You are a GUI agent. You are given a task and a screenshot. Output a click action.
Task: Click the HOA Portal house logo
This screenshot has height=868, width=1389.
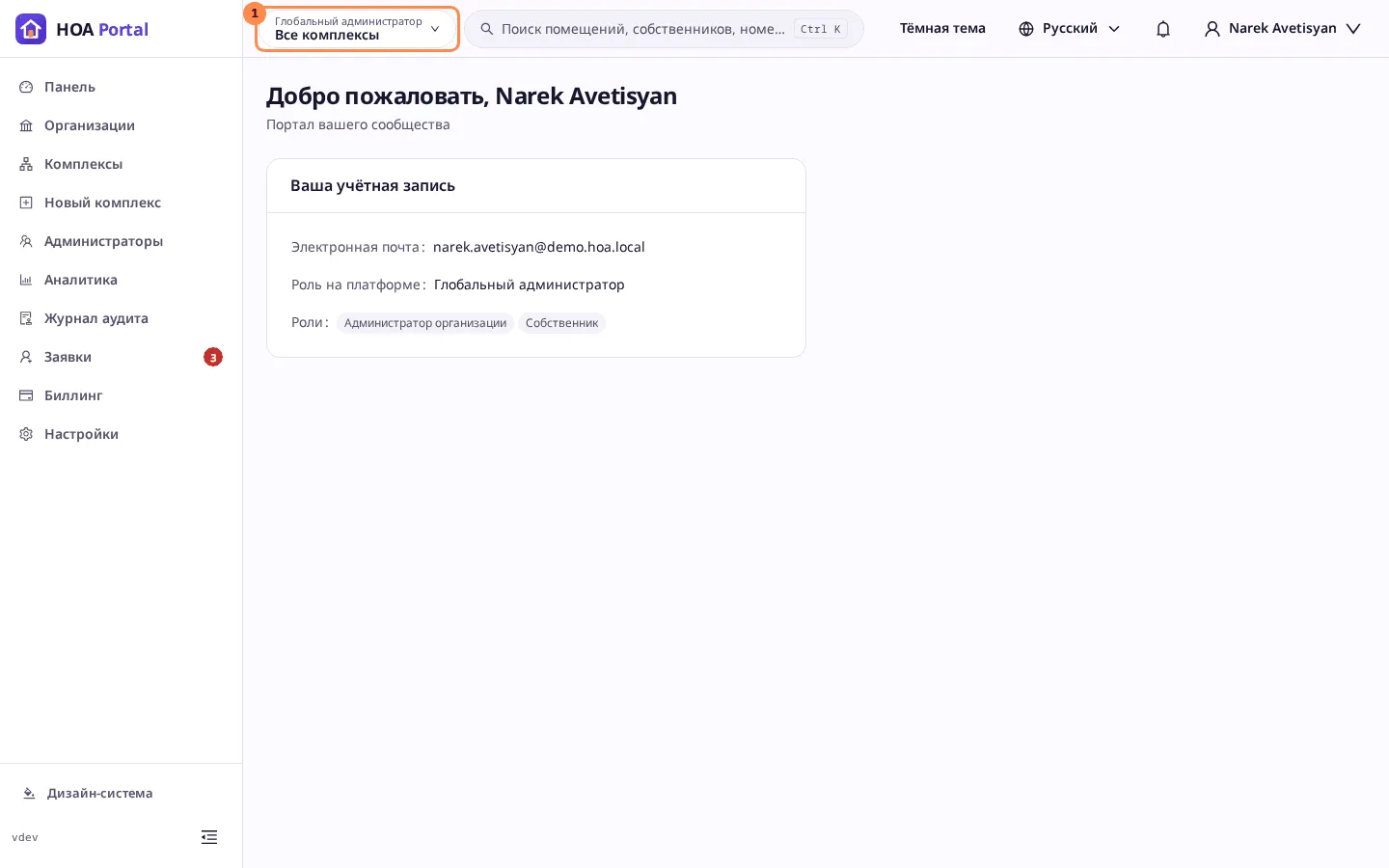(x=31, y=29)
